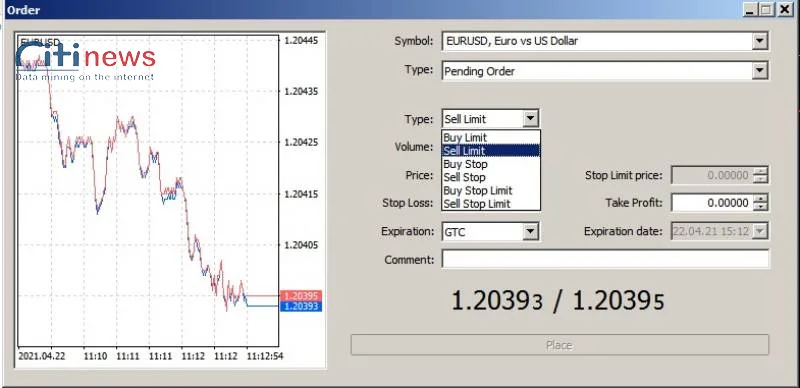
Task: Choose Sell Limit from the list
Action: (490, 151)
